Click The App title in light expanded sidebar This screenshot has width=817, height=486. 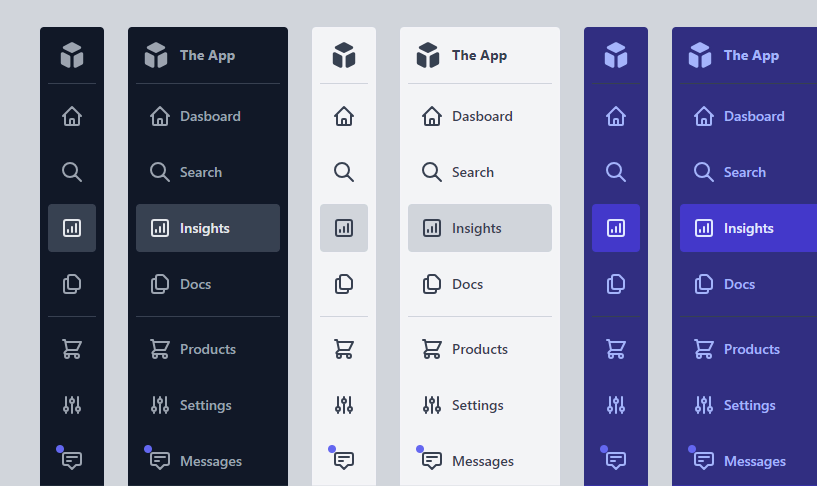(x=479, y=55)
